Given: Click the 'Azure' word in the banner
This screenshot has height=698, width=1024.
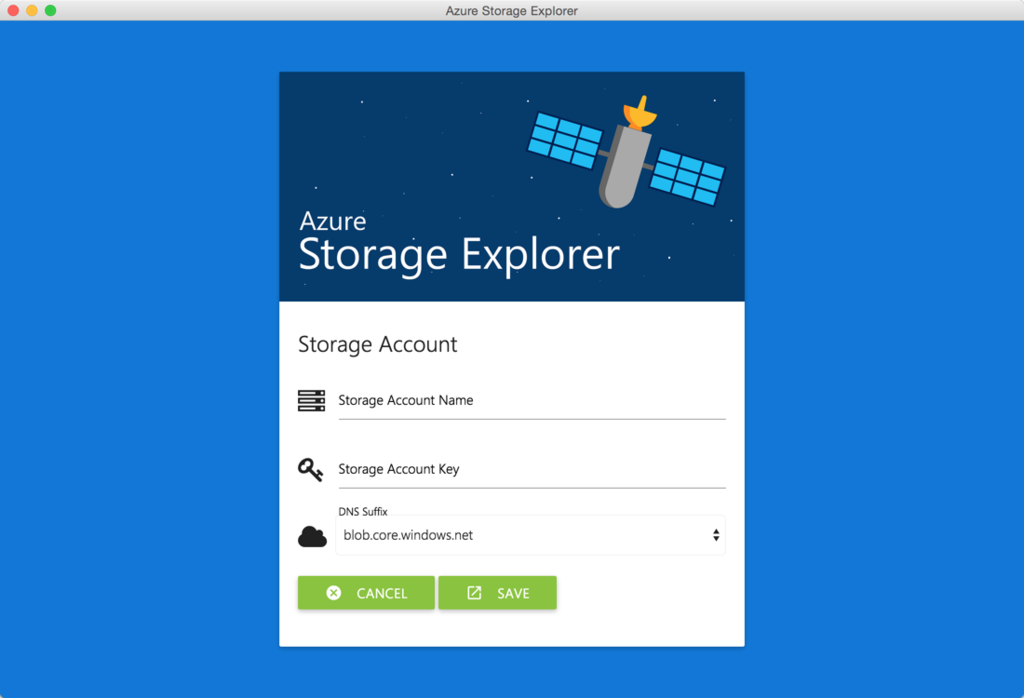Looking at the screenshot, I should 332,221.
